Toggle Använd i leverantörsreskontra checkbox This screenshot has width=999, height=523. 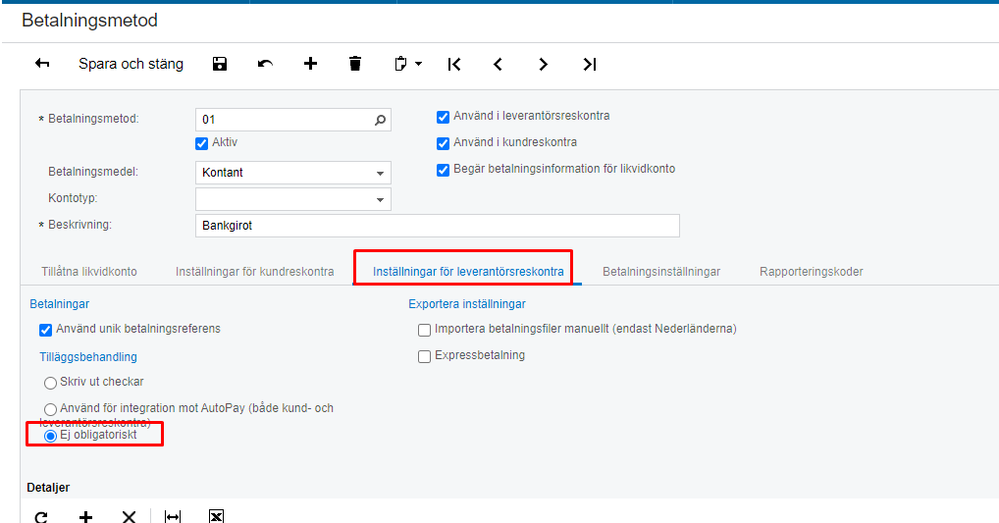point(443,117)
